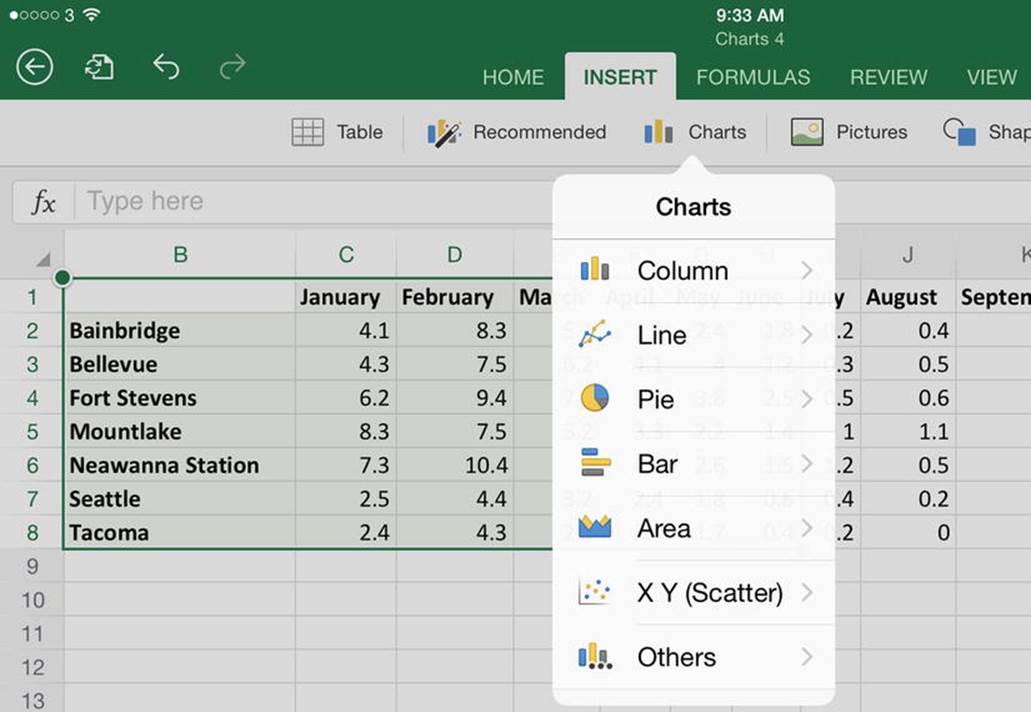Tap the back arrow circle icon
The image size is (1031, 712).
click(x=35, y=66)
